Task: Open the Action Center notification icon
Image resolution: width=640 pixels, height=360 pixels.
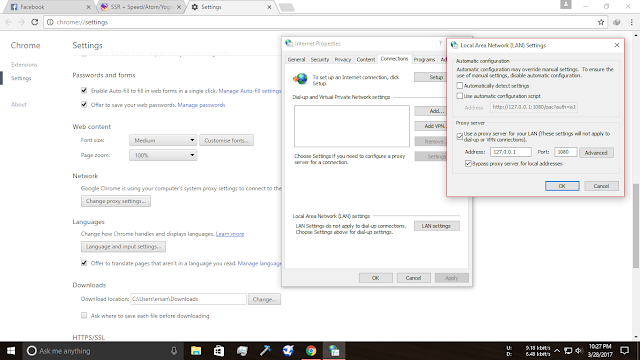Action: [x=624, y=351]
